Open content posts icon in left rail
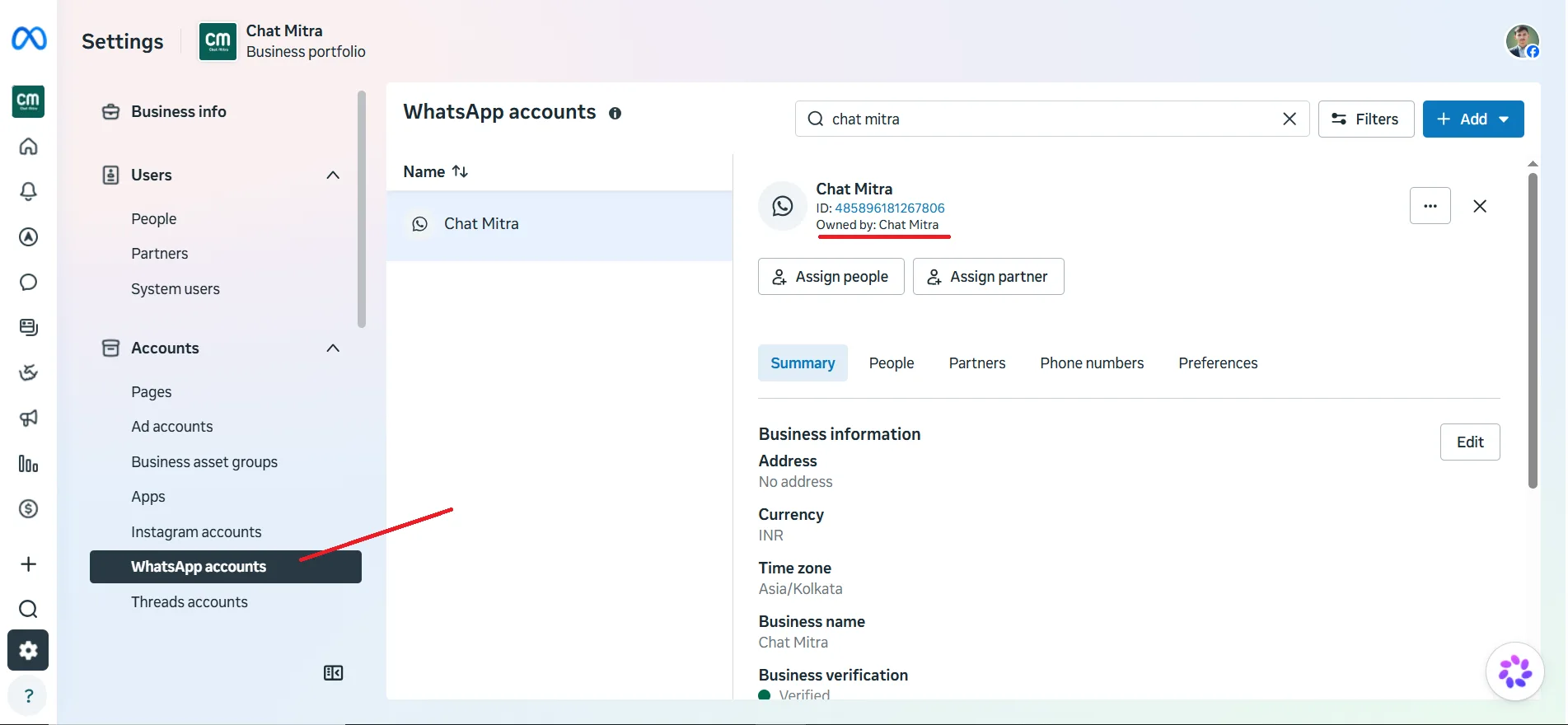 [28, 327]
